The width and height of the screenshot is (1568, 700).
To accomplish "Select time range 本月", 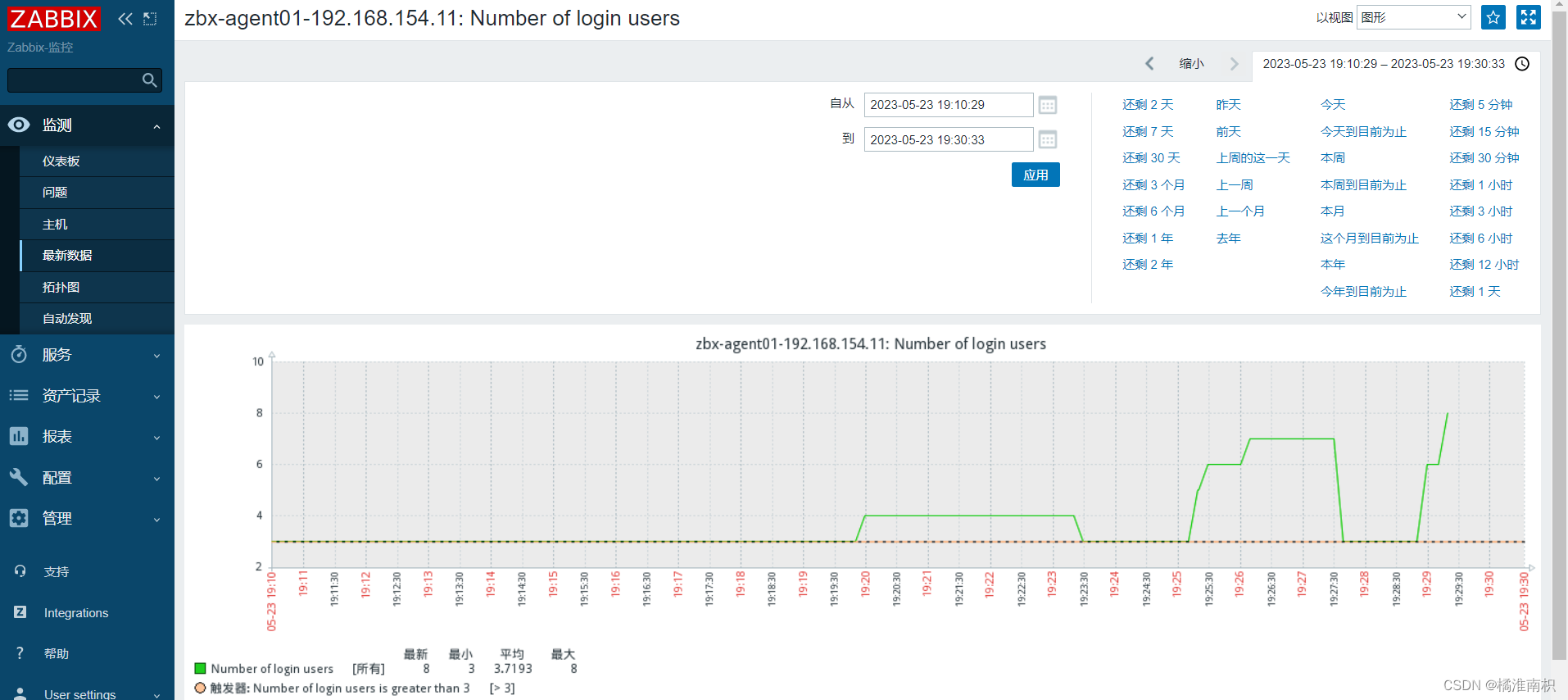I will point(1333,211).
